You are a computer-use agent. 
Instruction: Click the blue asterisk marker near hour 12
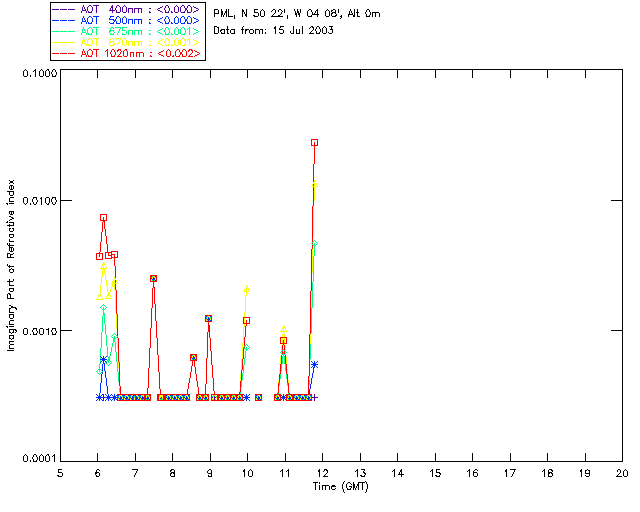[x=315, y=365]
